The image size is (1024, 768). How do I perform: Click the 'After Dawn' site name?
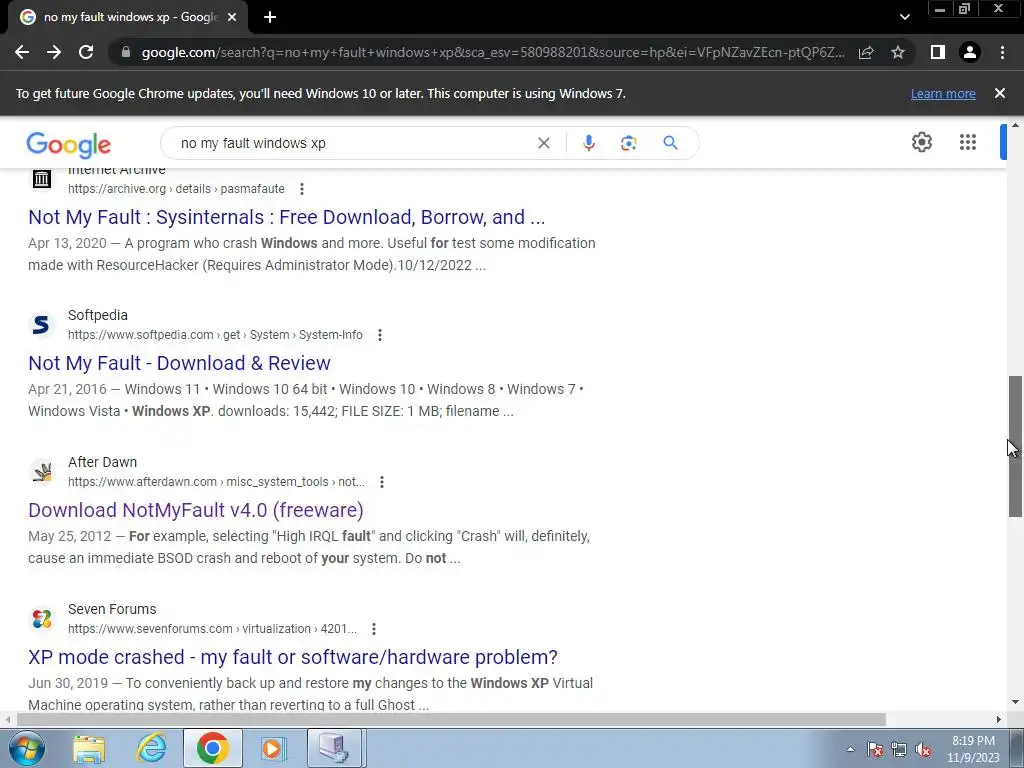tap(103, 462)
